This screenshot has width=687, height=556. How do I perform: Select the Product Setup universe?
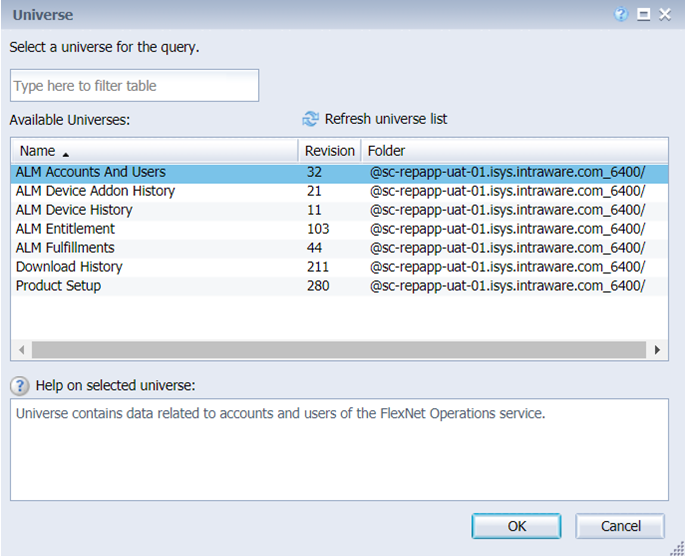[340, 286]
